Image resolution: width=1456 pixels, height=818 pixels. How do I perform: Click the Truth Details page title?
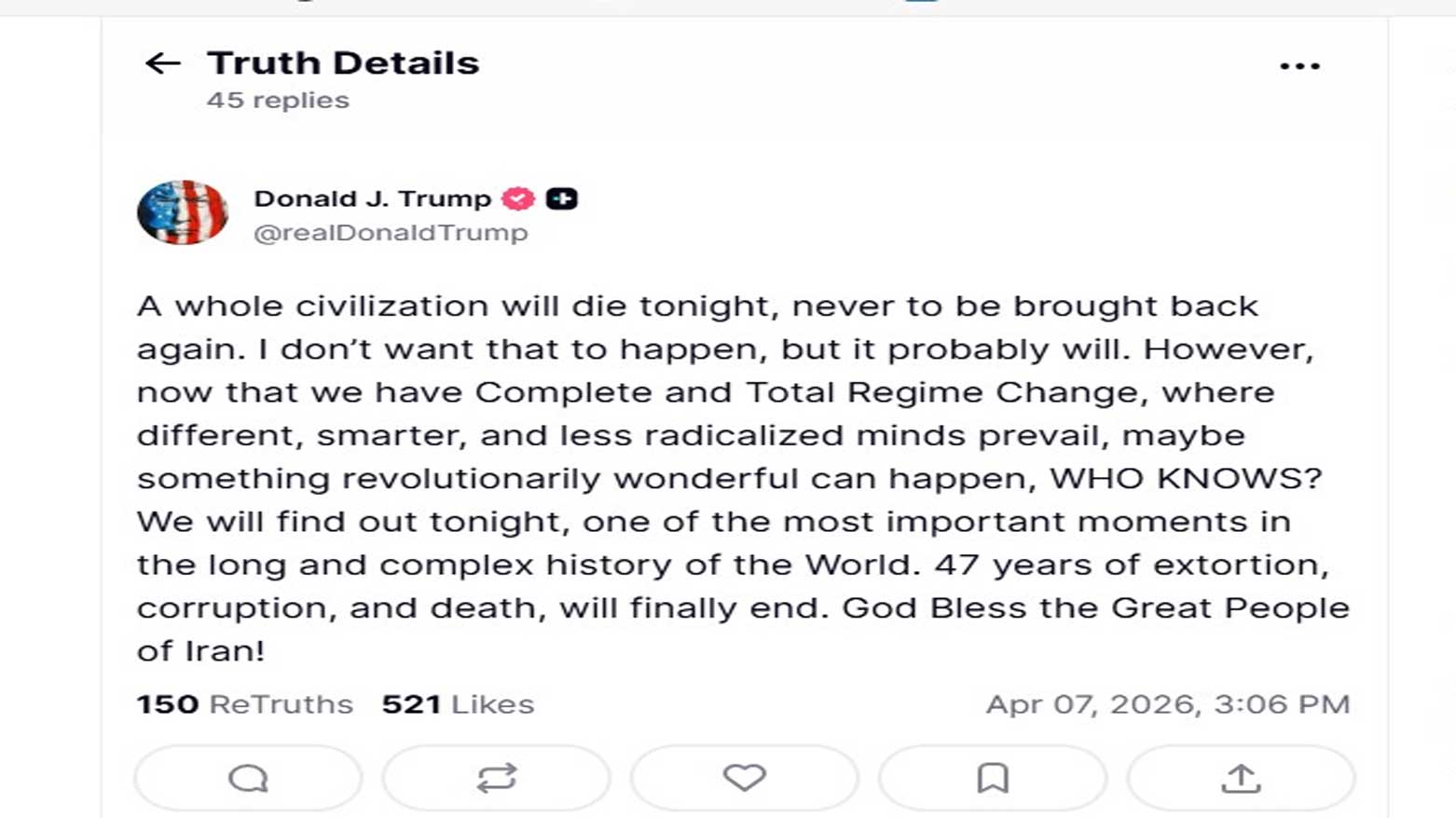pyautogui.click(x=343, y=63)
